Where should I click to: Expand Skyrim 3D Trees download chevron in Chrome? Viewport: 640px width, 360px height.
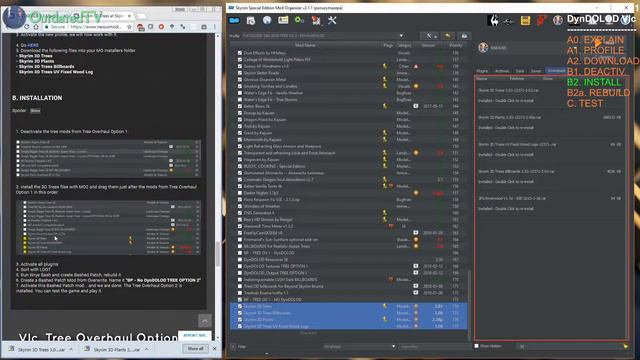71,349
